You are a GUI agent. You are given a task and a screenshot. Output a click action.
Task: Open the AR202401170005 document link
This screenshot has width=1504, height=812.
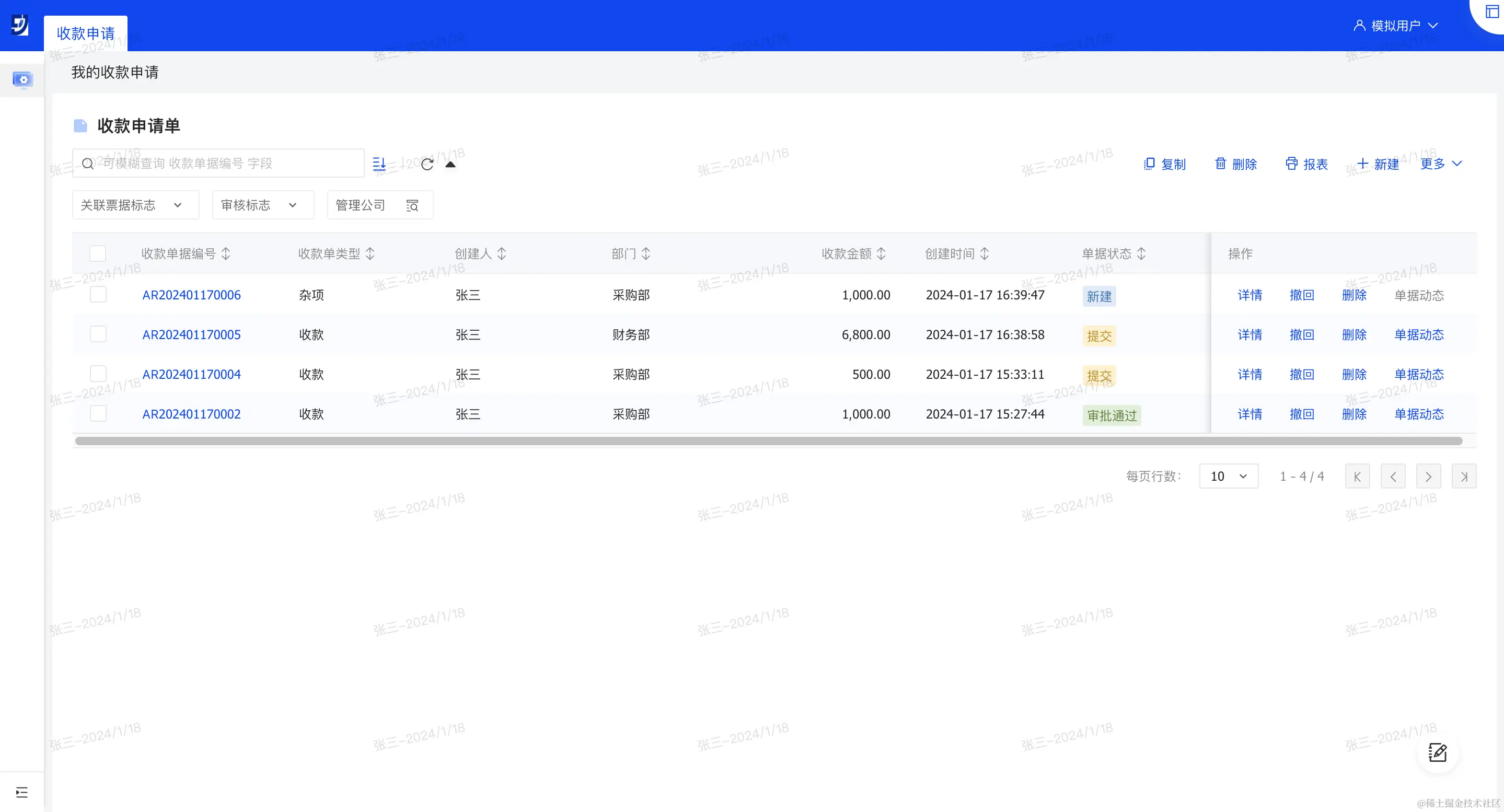tap(191, 334)
